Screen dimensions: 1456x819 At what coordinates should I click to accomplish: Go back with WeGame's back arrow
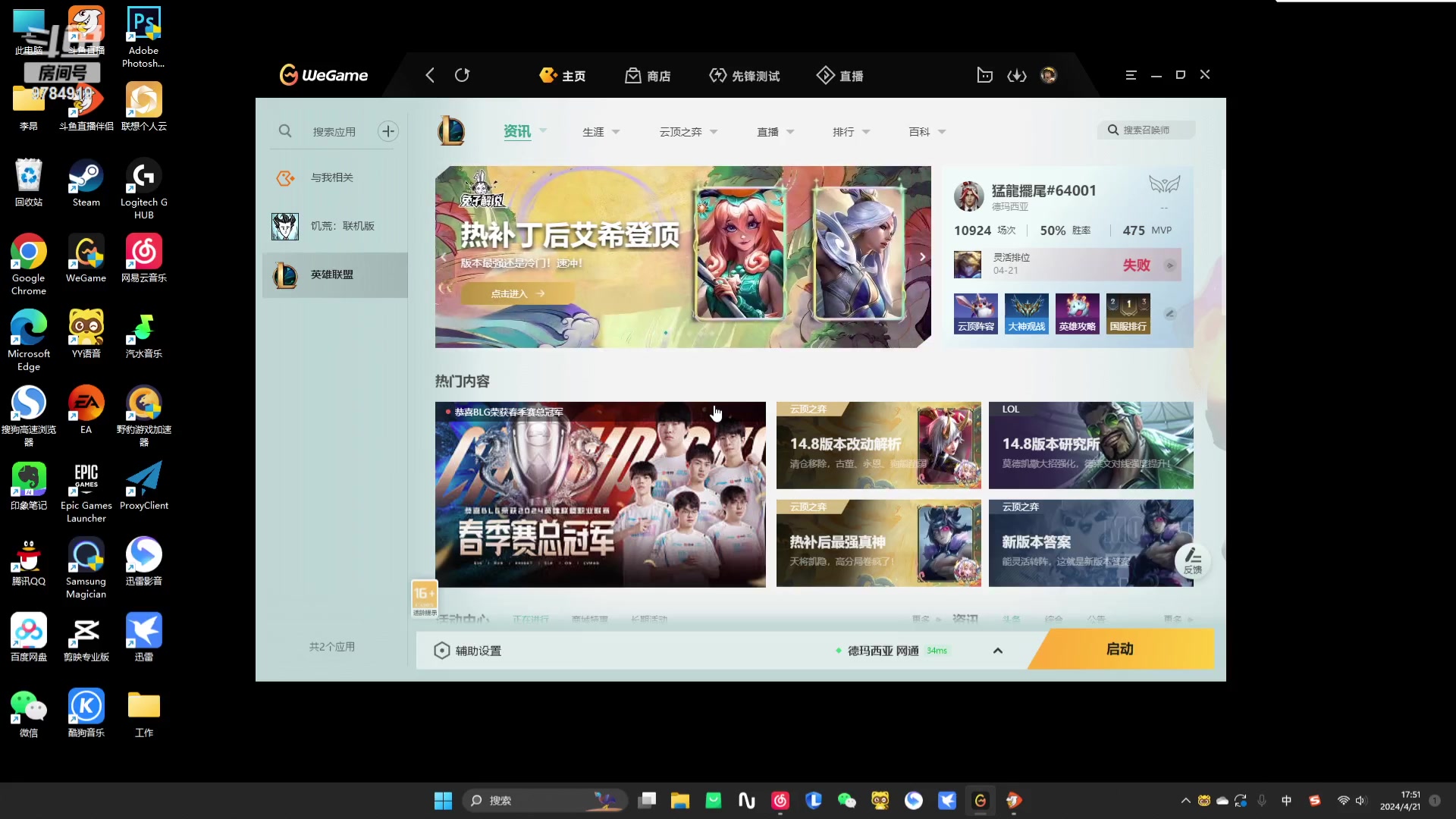click(430, 75)
